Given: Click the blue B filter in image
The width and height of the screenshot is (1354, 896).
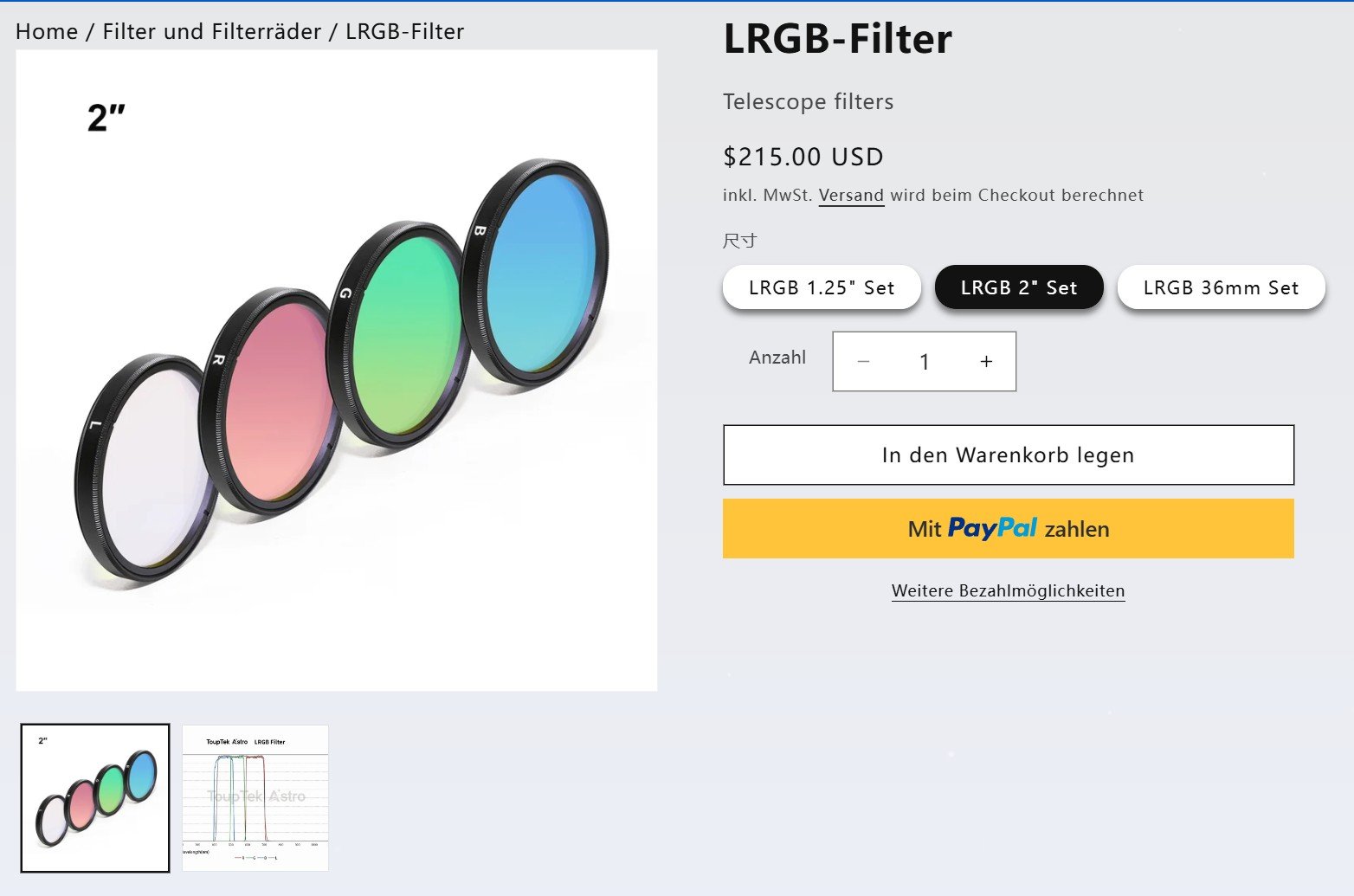Looking at the screenshot, I should [x=535, y=271].
